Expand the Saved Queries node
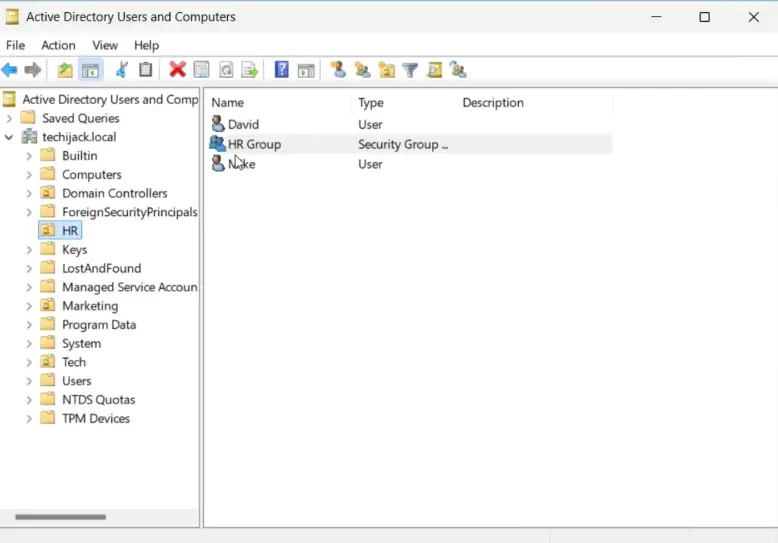778x543 pixels. [9, 119]
